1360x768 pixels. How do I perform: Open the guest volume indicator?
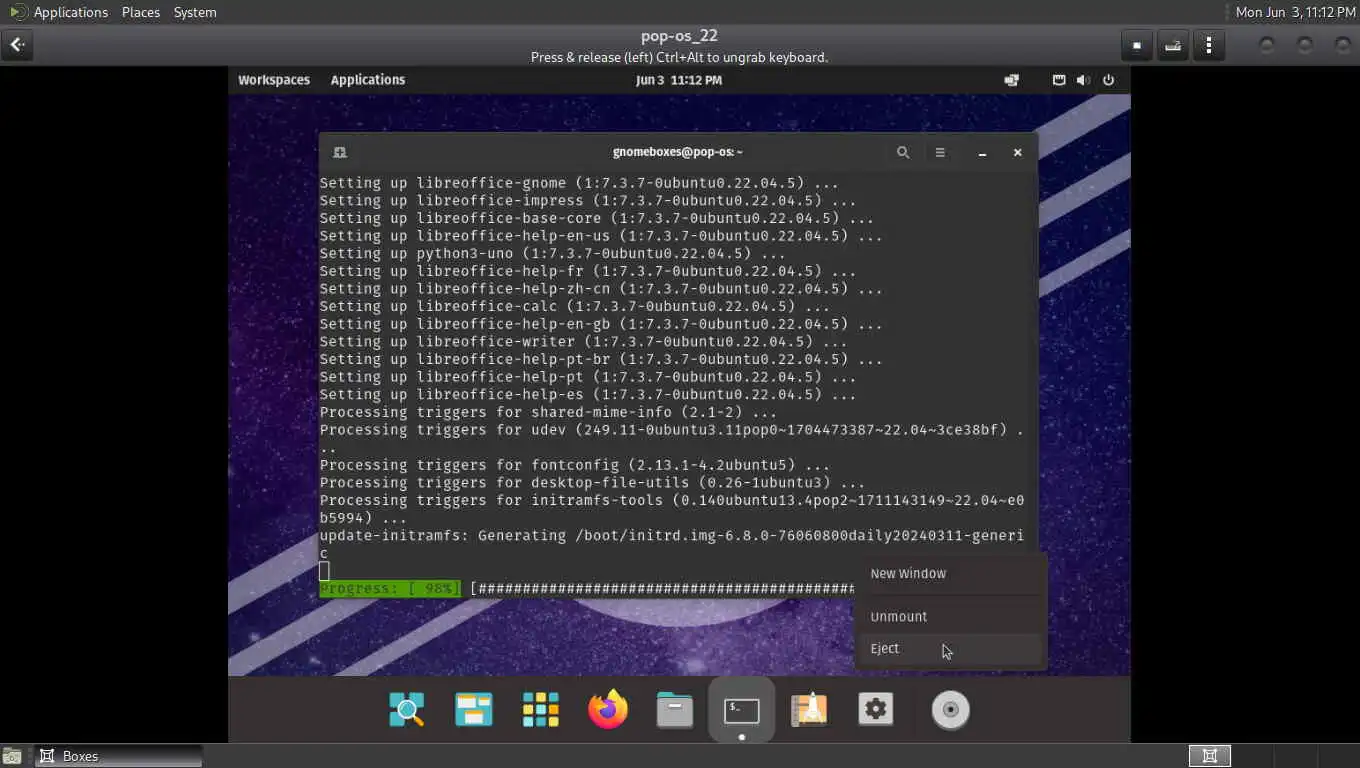[1083, 80]
